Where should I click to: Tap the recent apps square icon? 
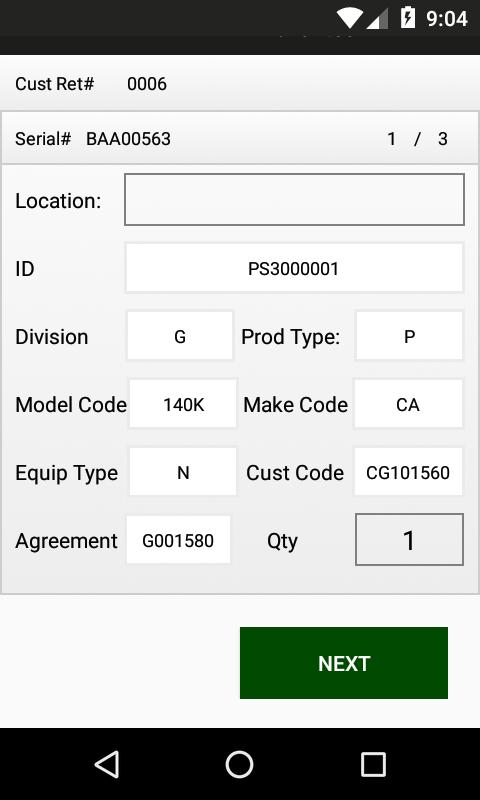point(373,764)
